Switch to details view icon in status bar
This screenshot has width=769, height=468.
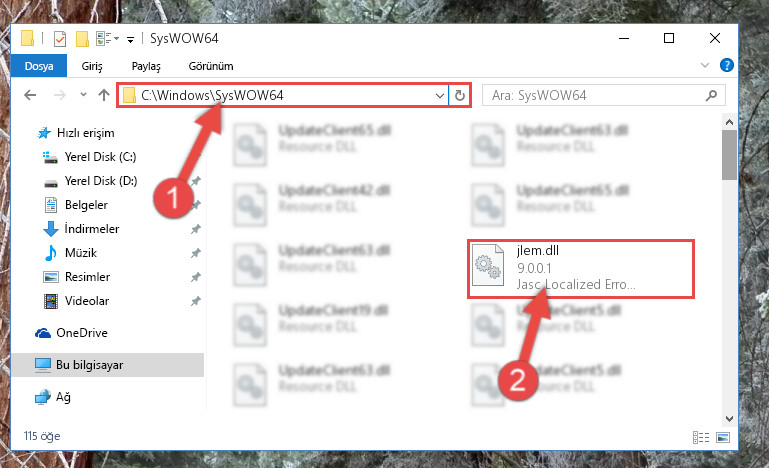(x=701, y=437)
